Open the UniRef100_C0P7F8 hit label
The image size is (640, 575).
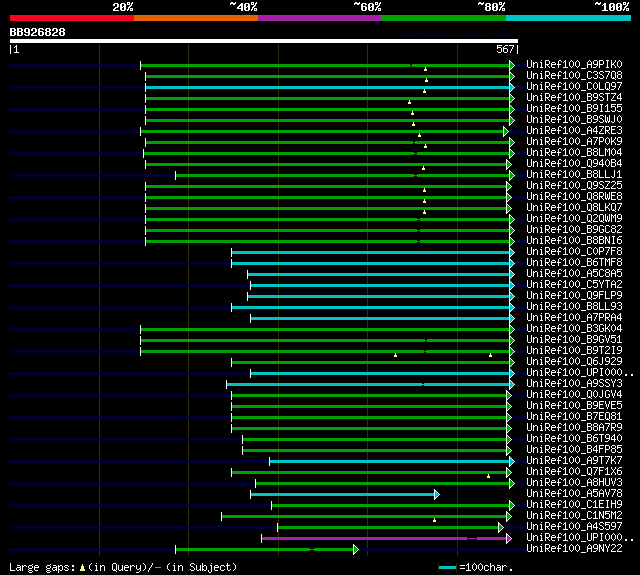[x=574, y=252]
